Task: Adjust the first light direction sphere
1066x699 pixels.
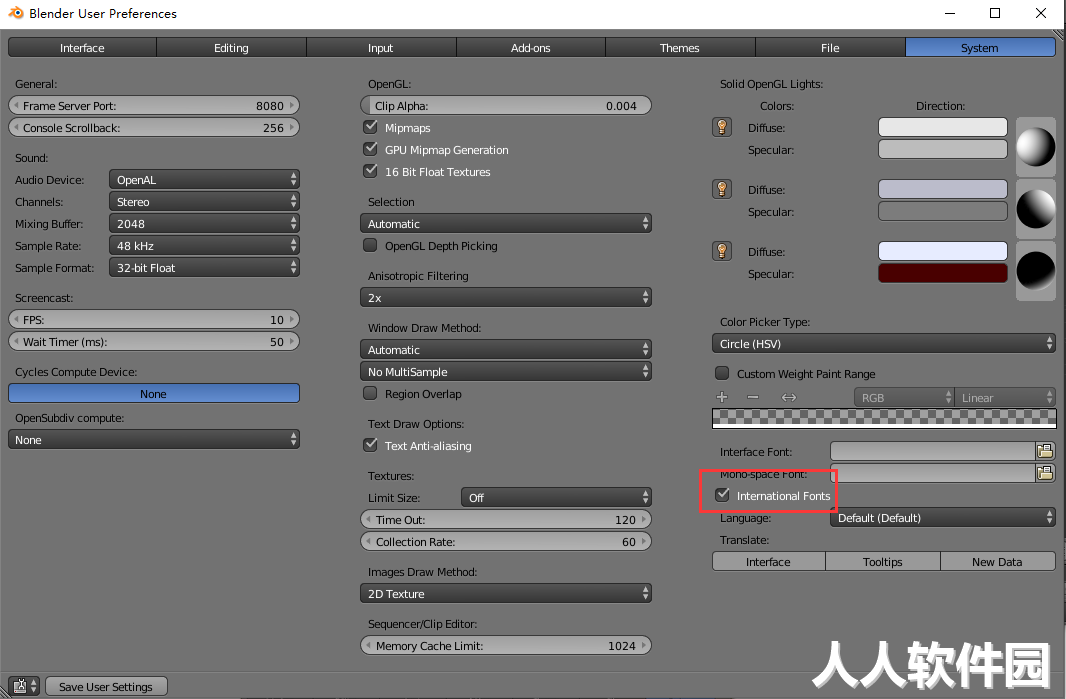Action: (x=1035, y=147)
